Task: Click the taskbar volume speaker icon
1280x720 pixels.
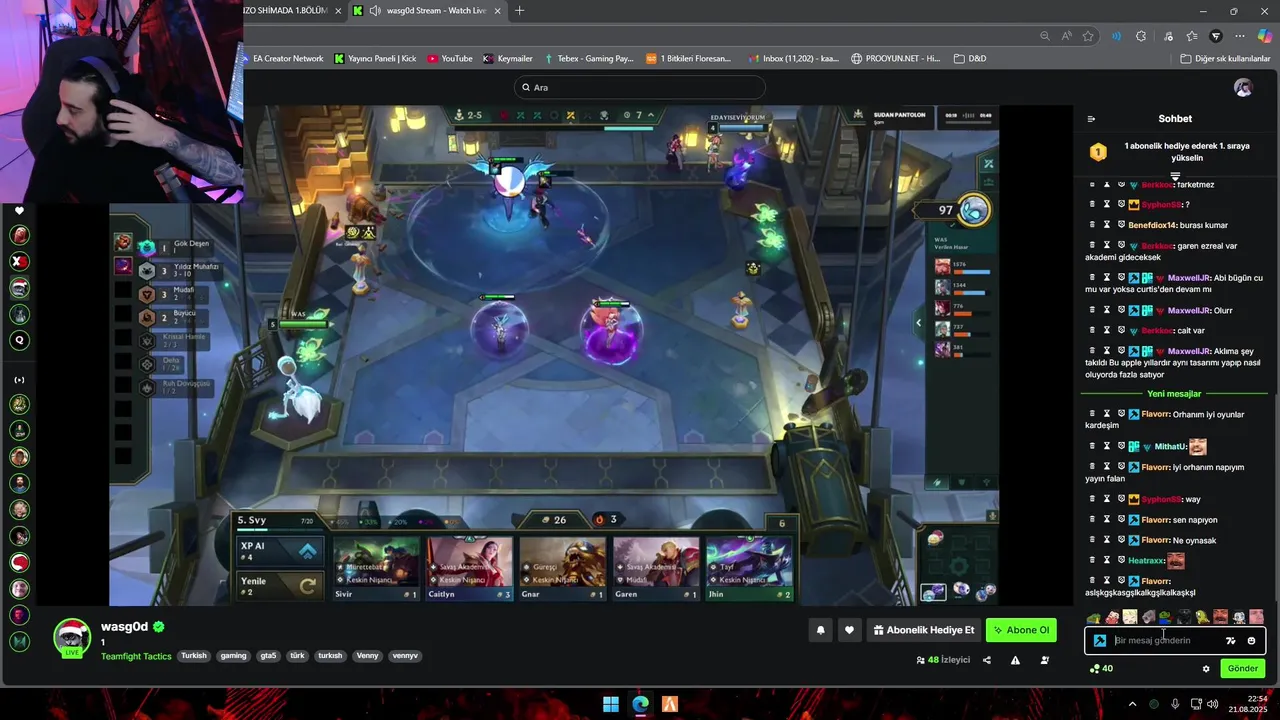Action: coord(1213,704)
